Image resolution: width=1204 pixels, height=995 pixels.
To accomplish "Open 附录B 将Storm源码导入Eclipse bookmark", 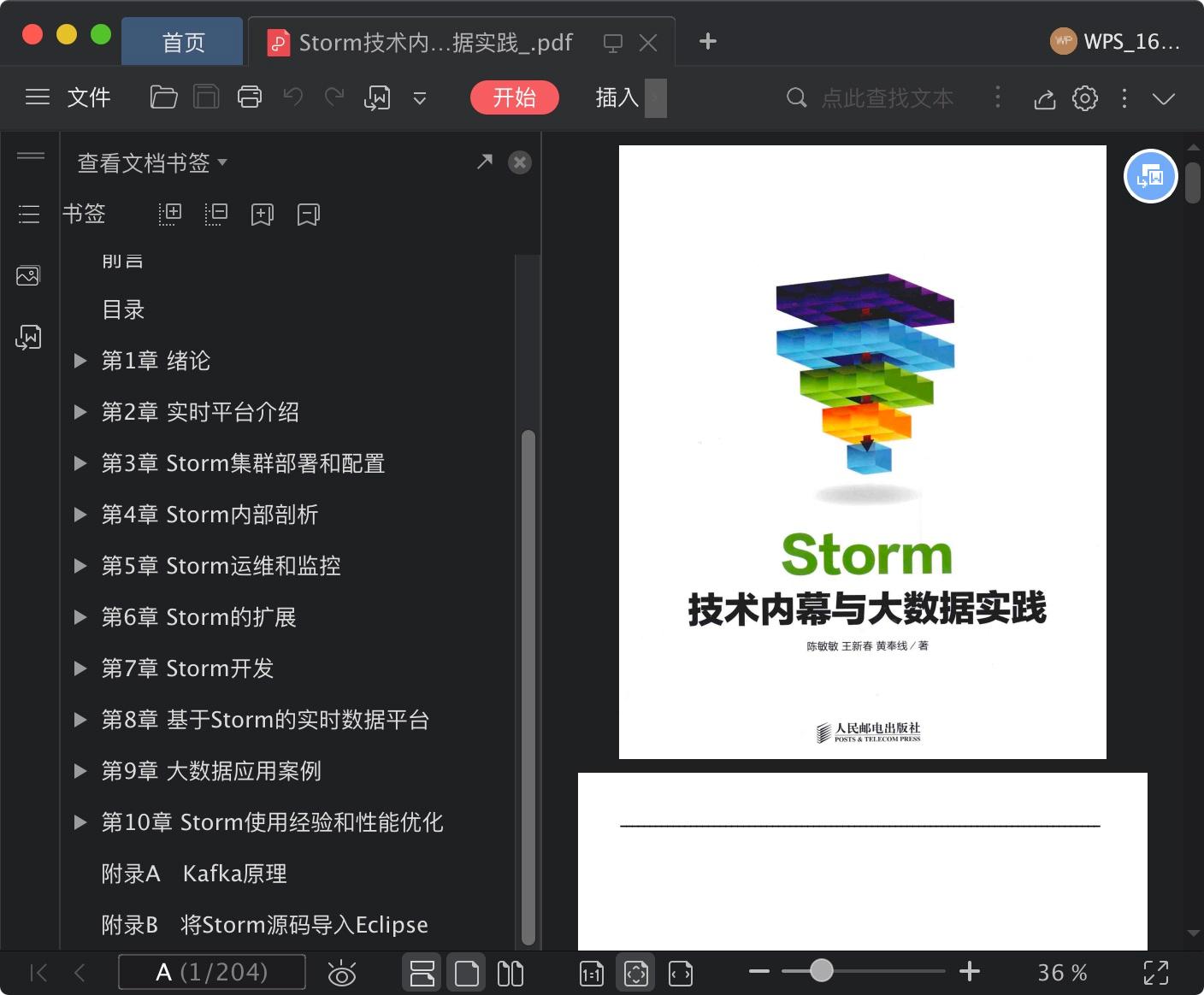I will pos(264,925).
